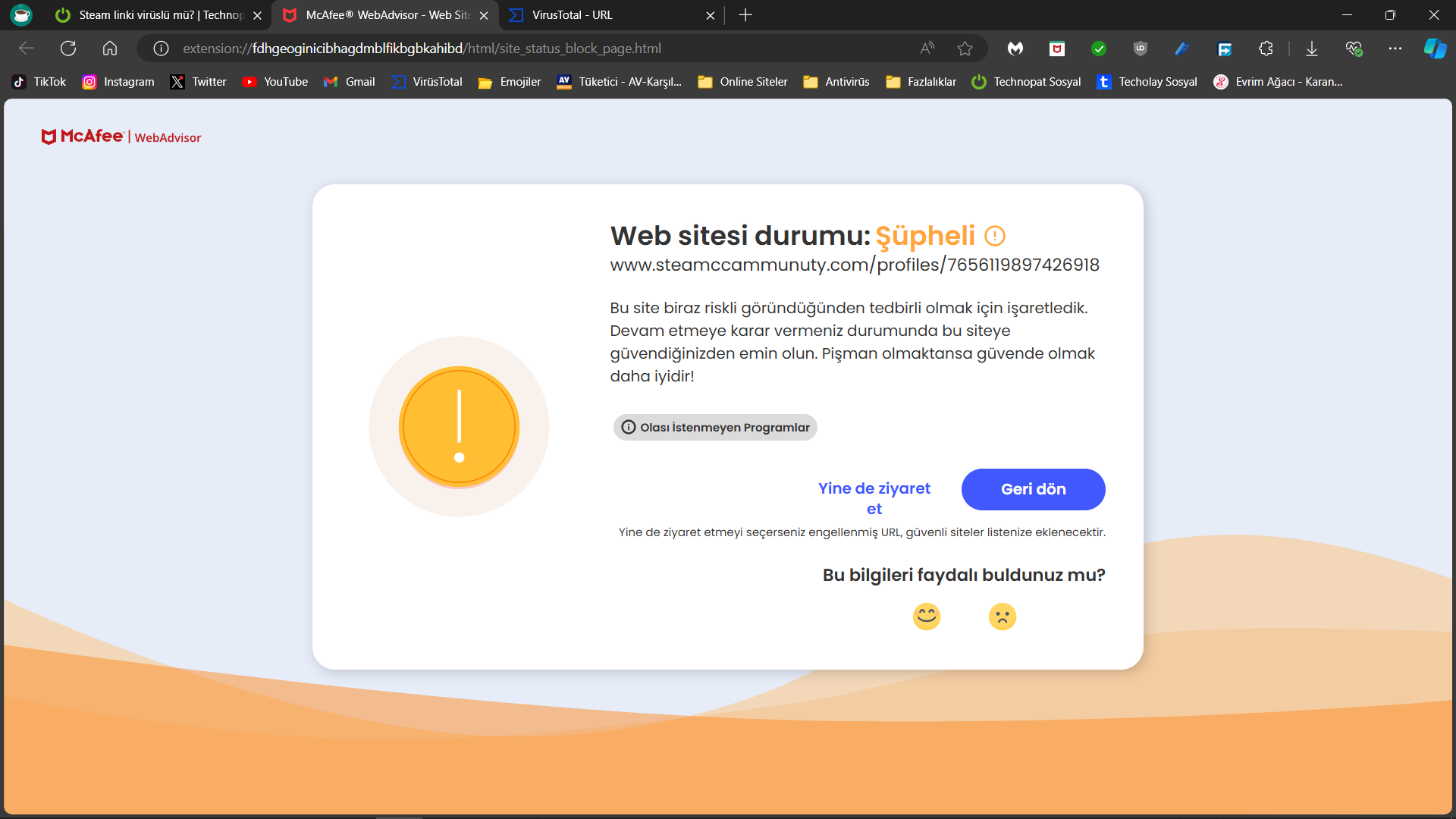Click the sad feedback face
This screenshot has height=819, width=1456.
(1003, 617)
